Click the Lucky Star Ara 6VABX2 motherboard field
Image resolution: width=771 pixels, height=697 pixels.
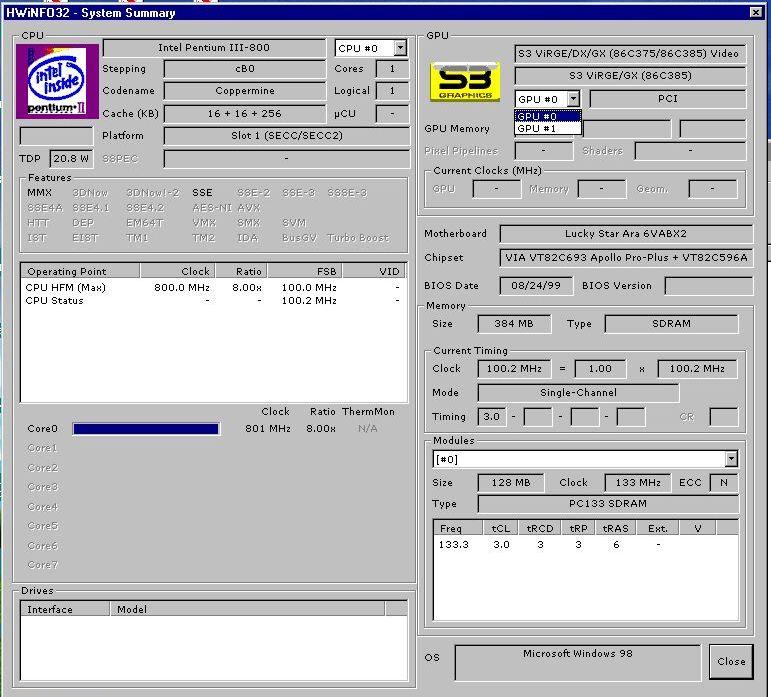point(626,233)
